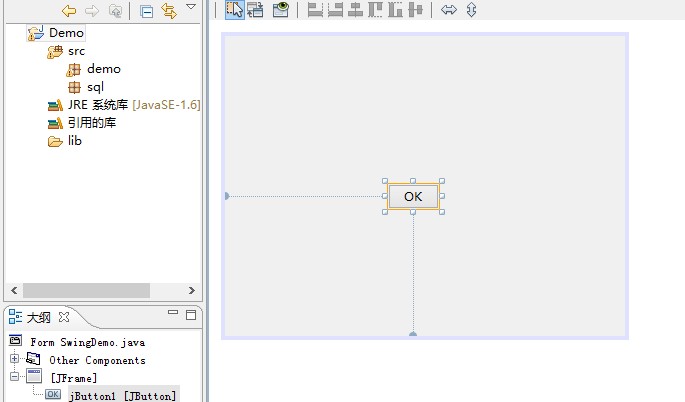685x402 pixels.
Task: Collapse the [JFrame] node
Action: point(14,377)
